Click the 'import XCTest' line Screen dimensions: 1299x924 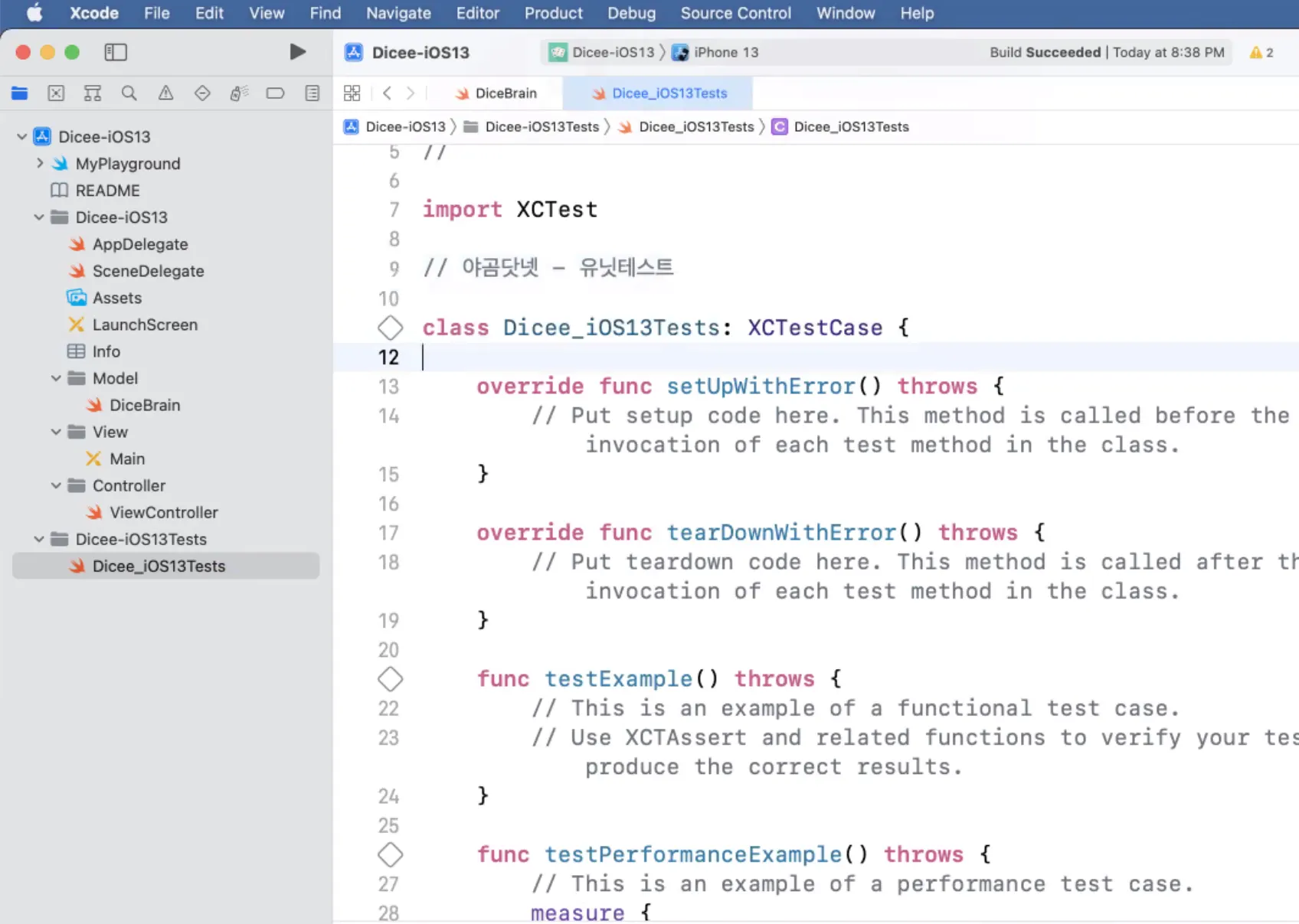pyautogui.click(x=510, y=210)
